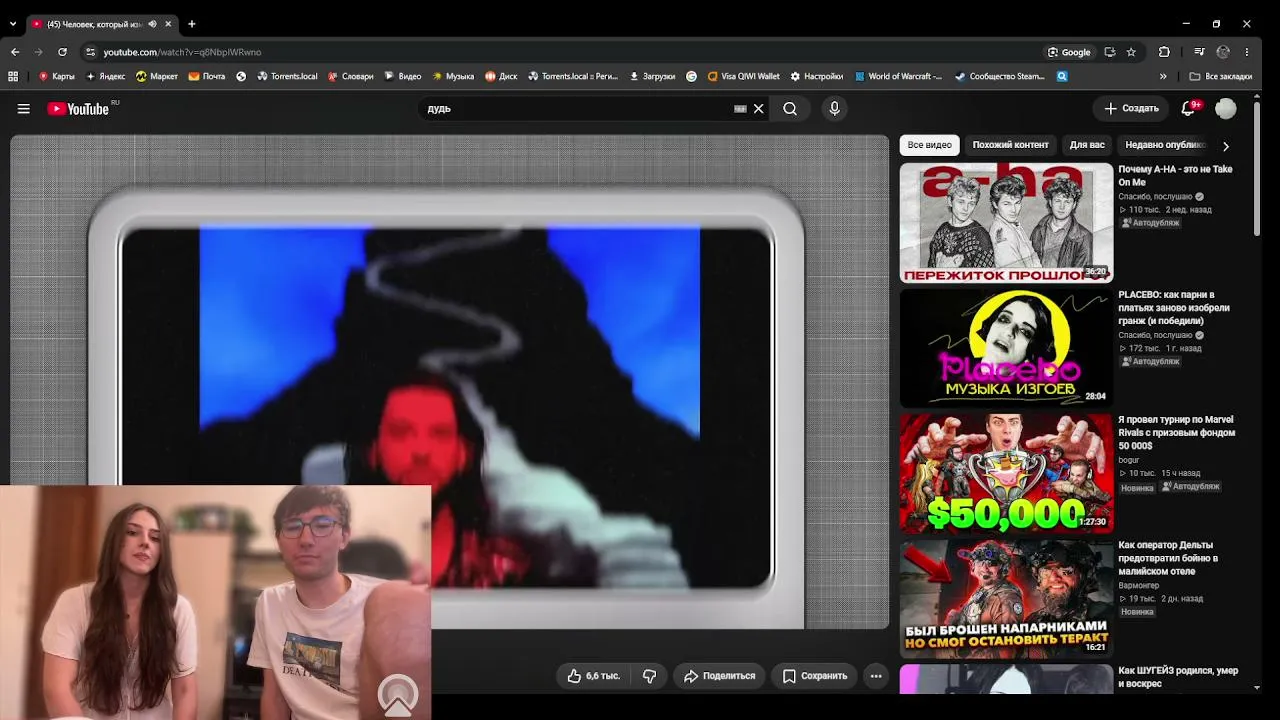Select the 'Похожий контент' chip
The width and height of the screenshot is (1280, 720).
click(x=1011, y=145)
